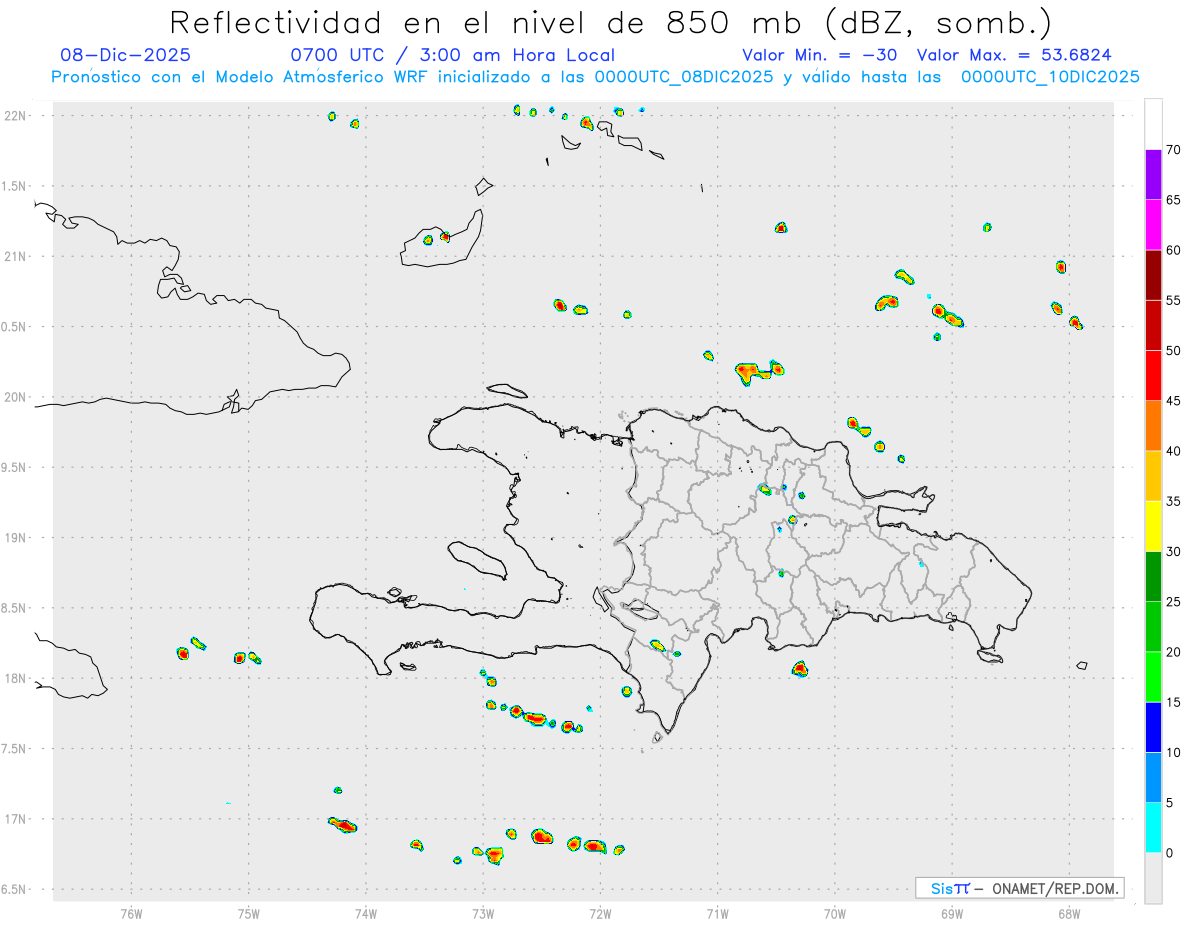
Task: Pick the maroon 55–60 dBZ colorbar segment
Action: [1153, 275]
